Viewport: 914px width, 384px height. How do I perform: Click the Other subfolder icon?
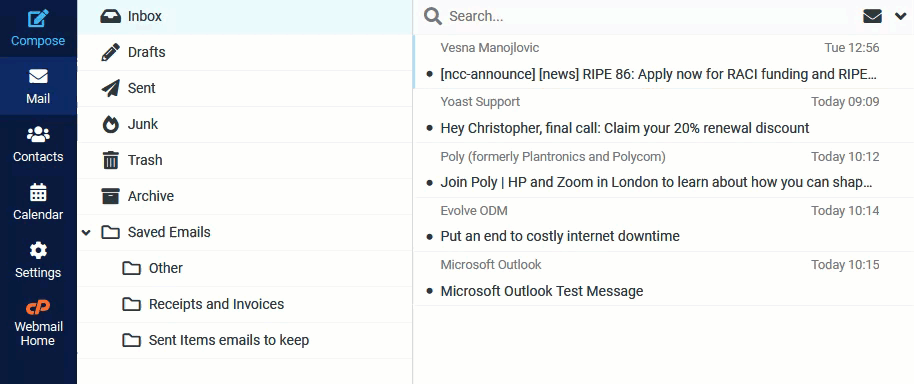(x=131, y=268)
